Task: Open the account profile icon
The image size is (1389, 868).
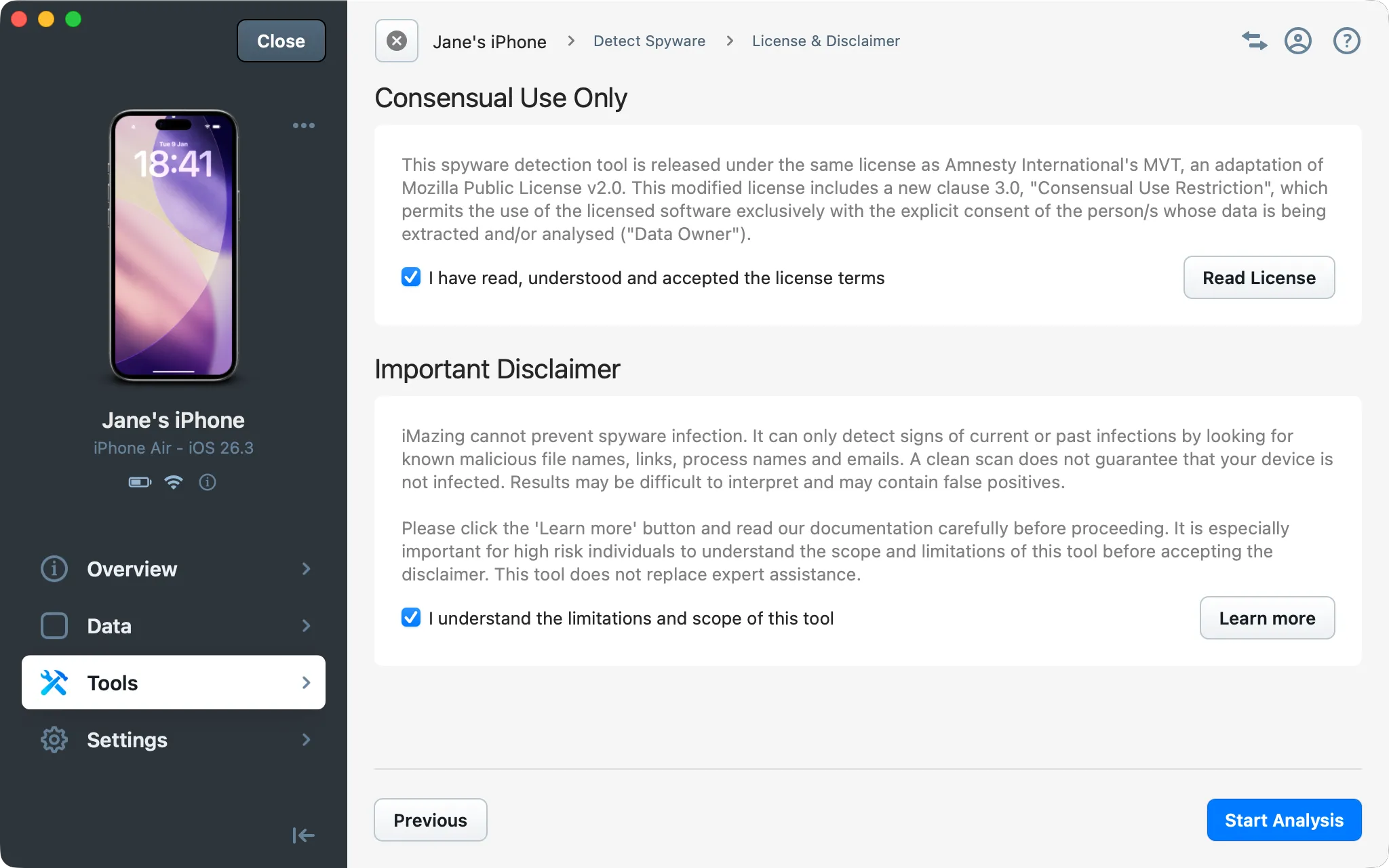Action: click(1297, 41)
